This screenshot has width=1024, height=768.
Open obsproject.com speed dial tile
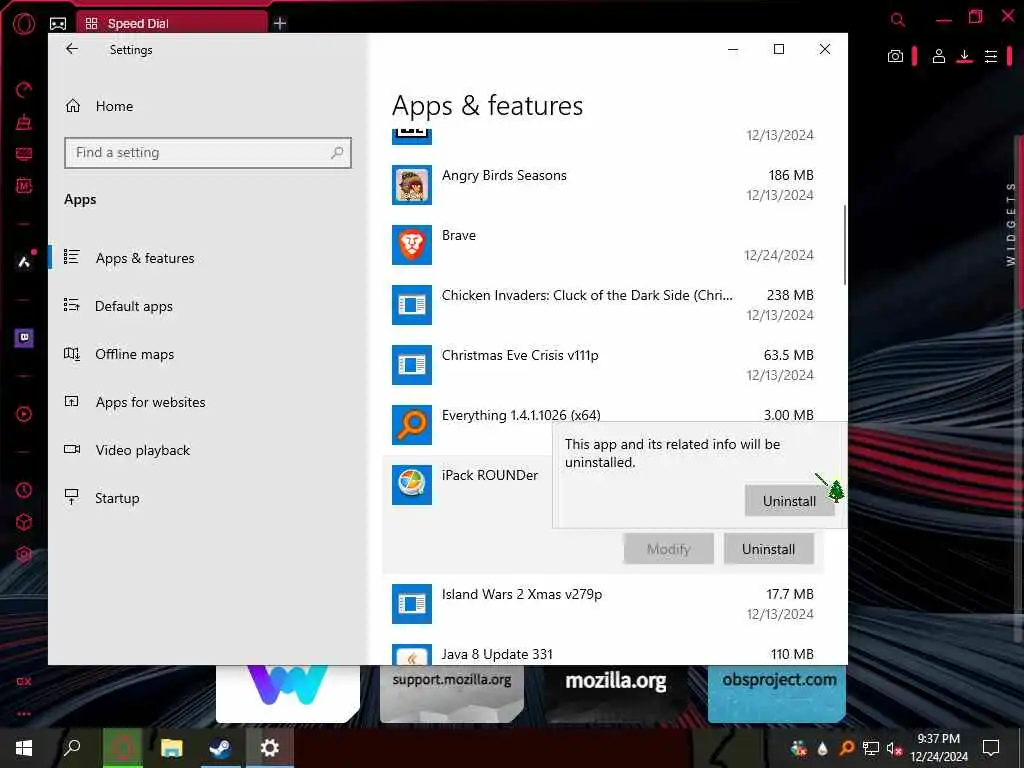(x=777, y=694)
